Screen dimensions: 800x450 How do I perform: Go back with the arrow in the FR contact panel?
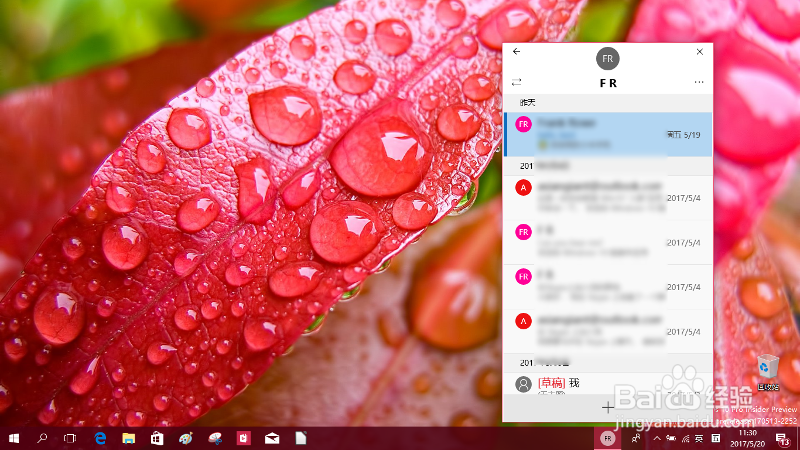(516, 52)
